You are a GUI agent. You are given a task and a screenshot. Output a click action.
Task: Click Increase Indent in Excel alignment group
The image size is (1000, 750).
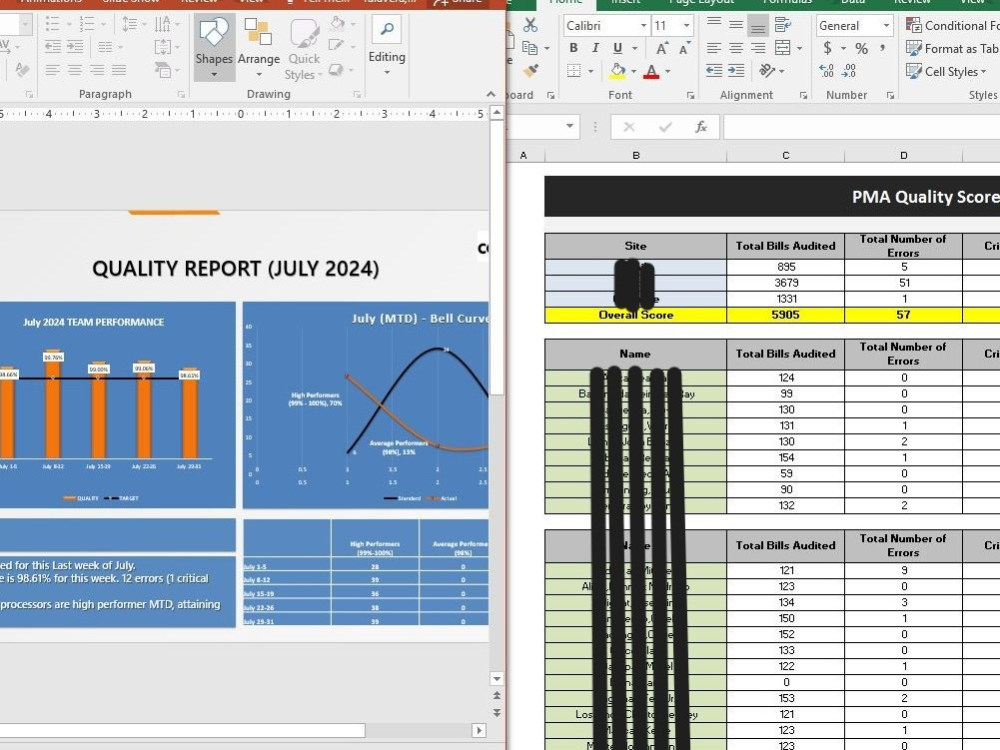736,71
